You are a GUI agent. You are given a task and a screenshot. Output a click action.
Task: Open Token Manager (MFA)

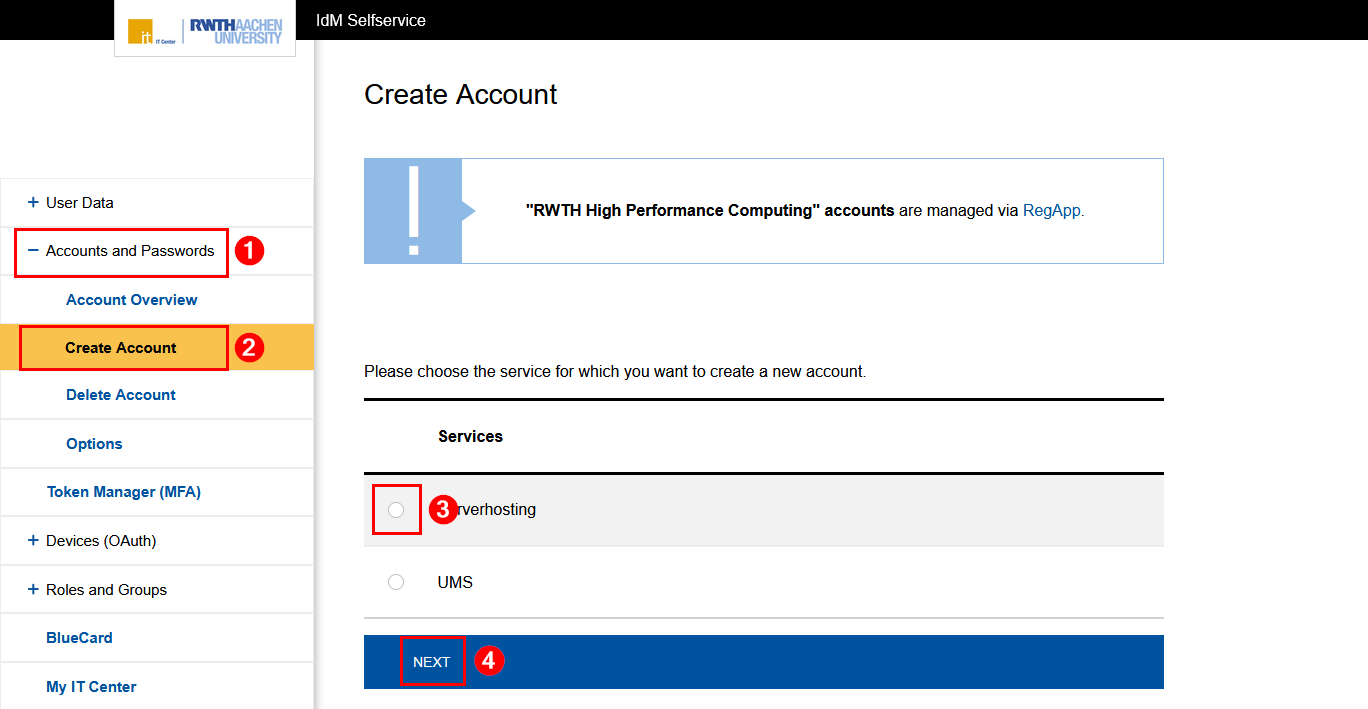124,491
